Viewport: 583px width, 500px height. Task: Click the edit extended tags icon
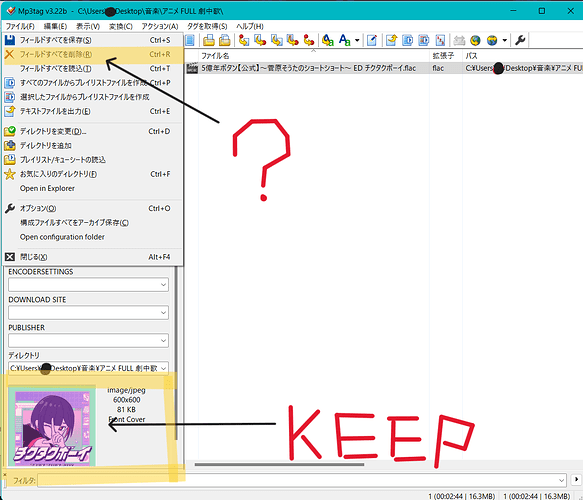click(372, 40)
